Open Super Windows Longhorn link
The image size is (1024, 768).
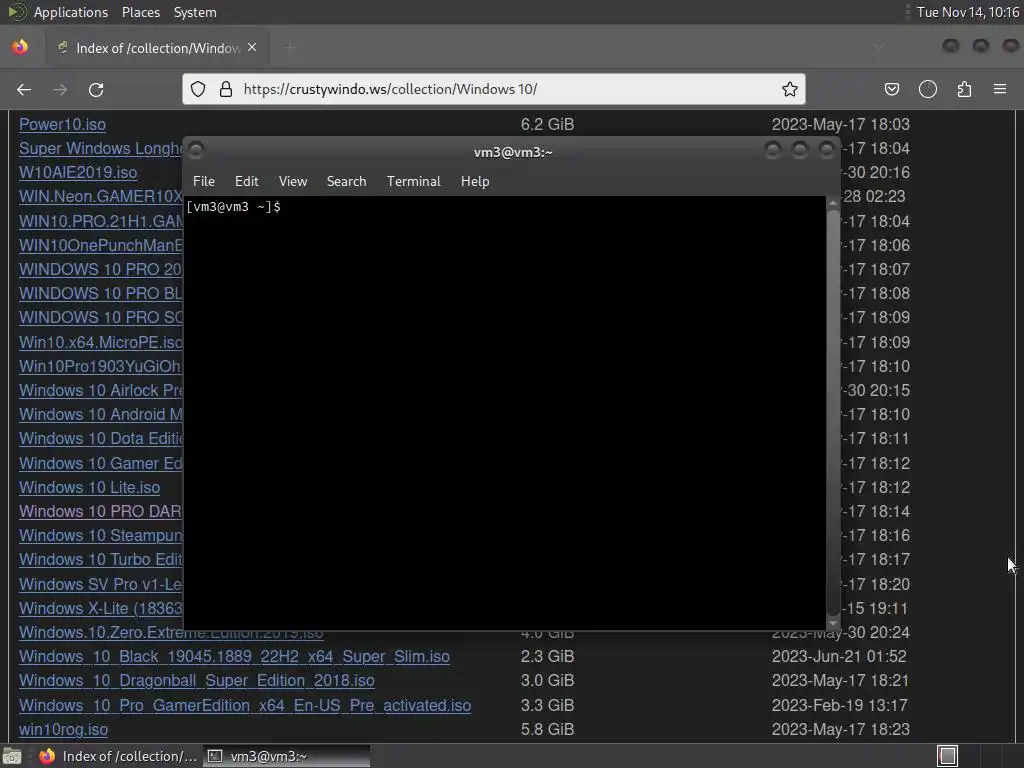[x=101, y=148]
